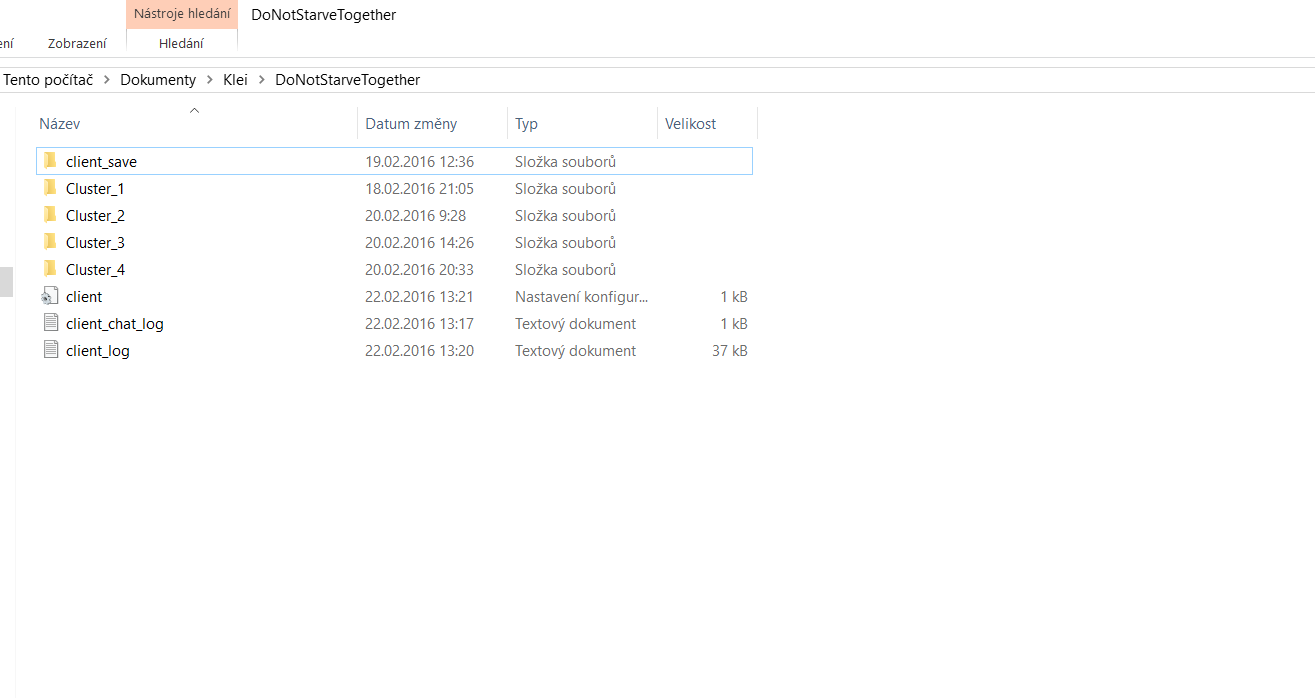This screenshot has height=698, width=1315.
Task: Click the client_save folder icon
Action: [x=50, y=161]
